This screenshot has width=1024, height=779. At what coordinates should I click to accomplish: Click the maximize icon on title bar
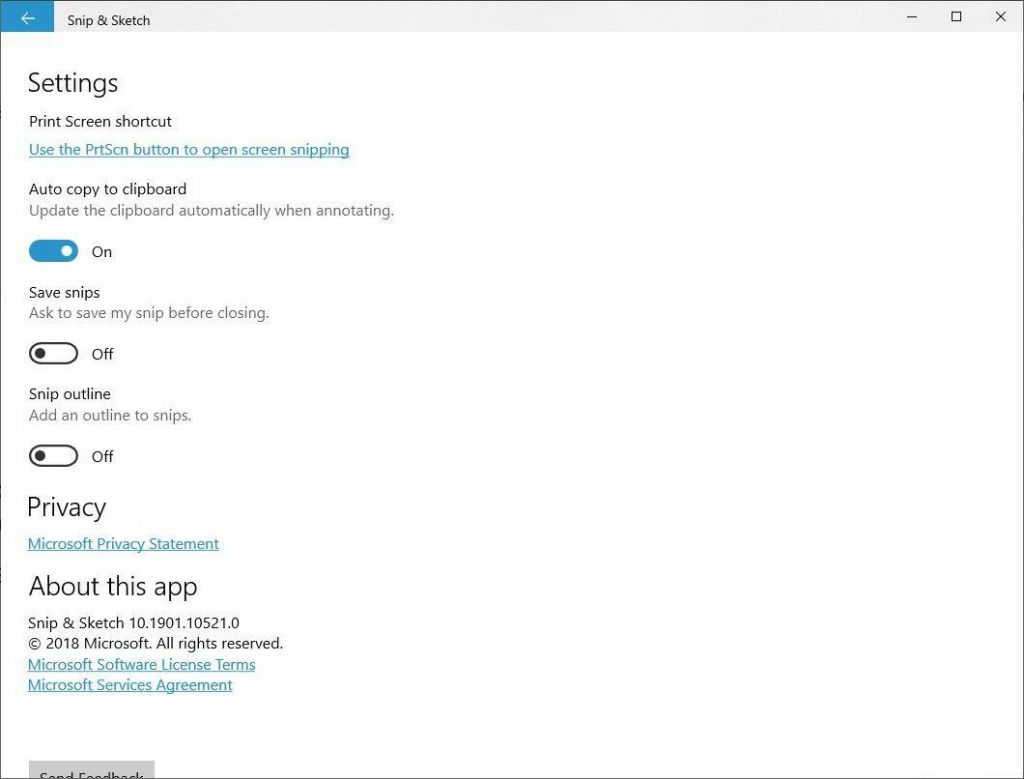click(x=955, y=17)
